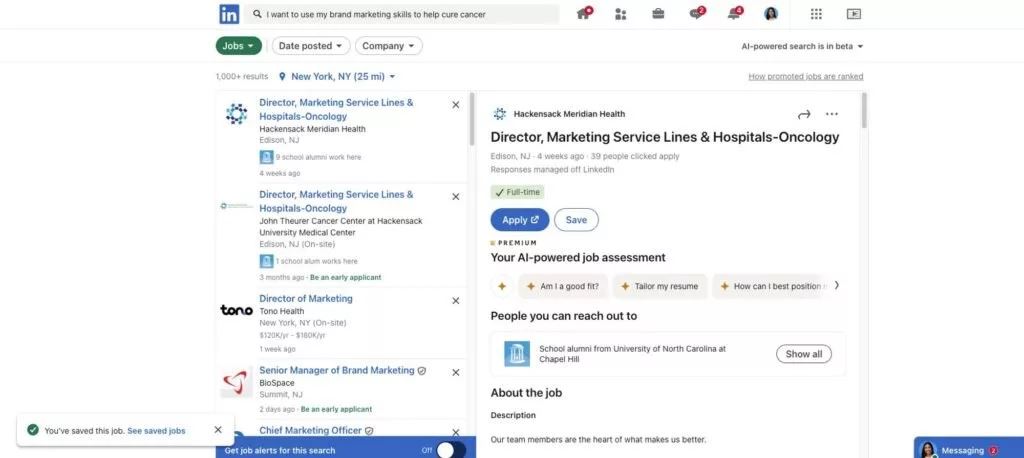Open Senior Manager of Brand Marketing job
Viewport: 1024px width, 458px height.
pos(337,370)
